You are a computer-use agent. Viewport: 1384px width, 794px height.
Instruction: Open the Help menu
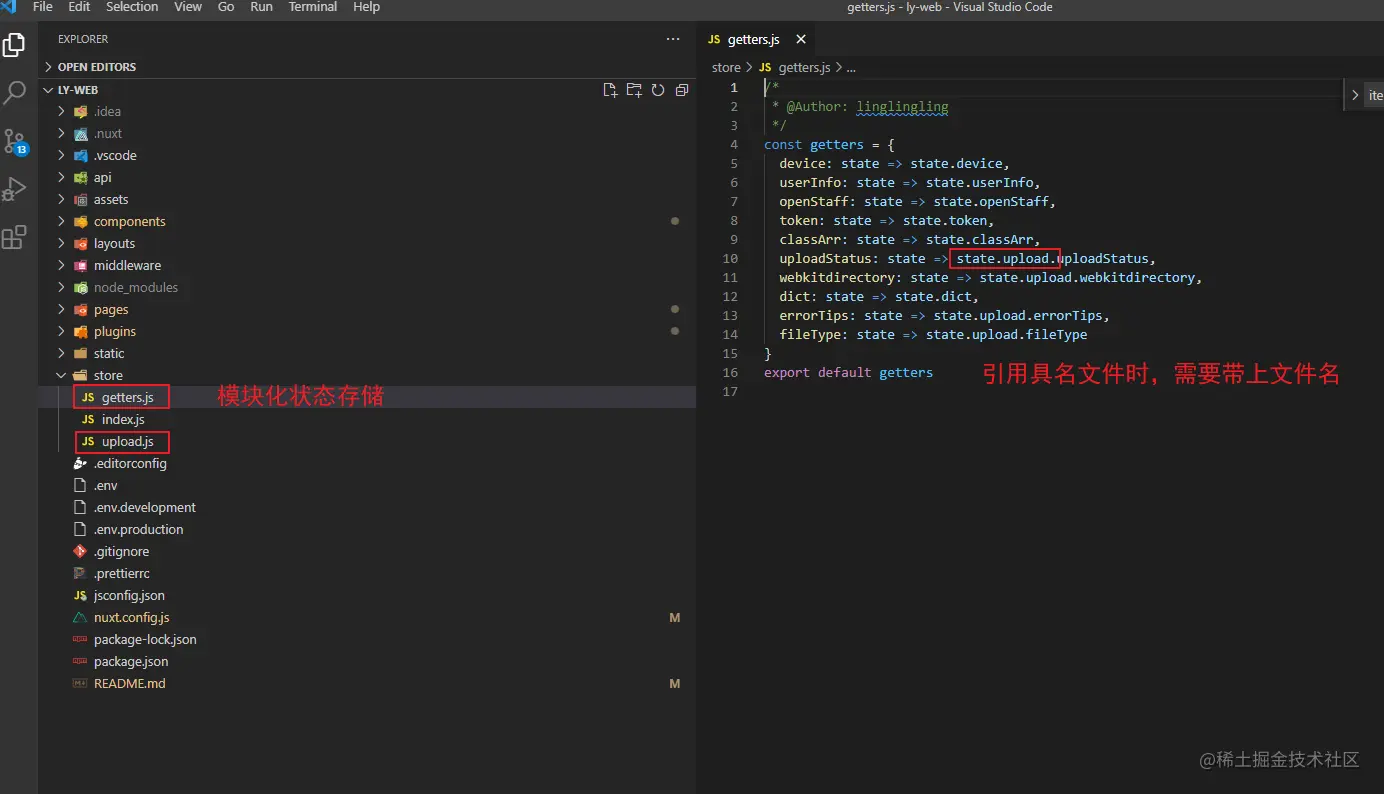click(x=367, y=7)
